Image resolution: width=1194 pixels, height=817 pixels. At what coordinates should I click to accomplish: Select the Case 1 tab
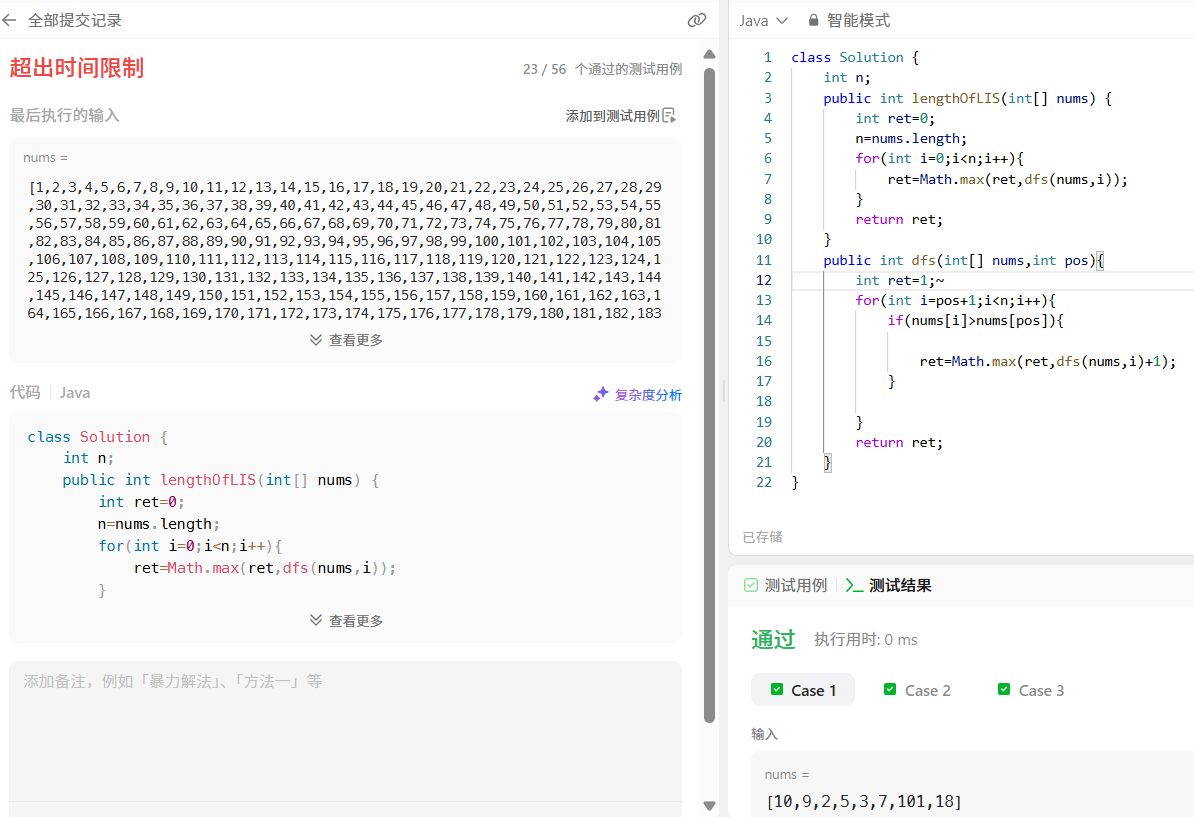click(803, 690)
